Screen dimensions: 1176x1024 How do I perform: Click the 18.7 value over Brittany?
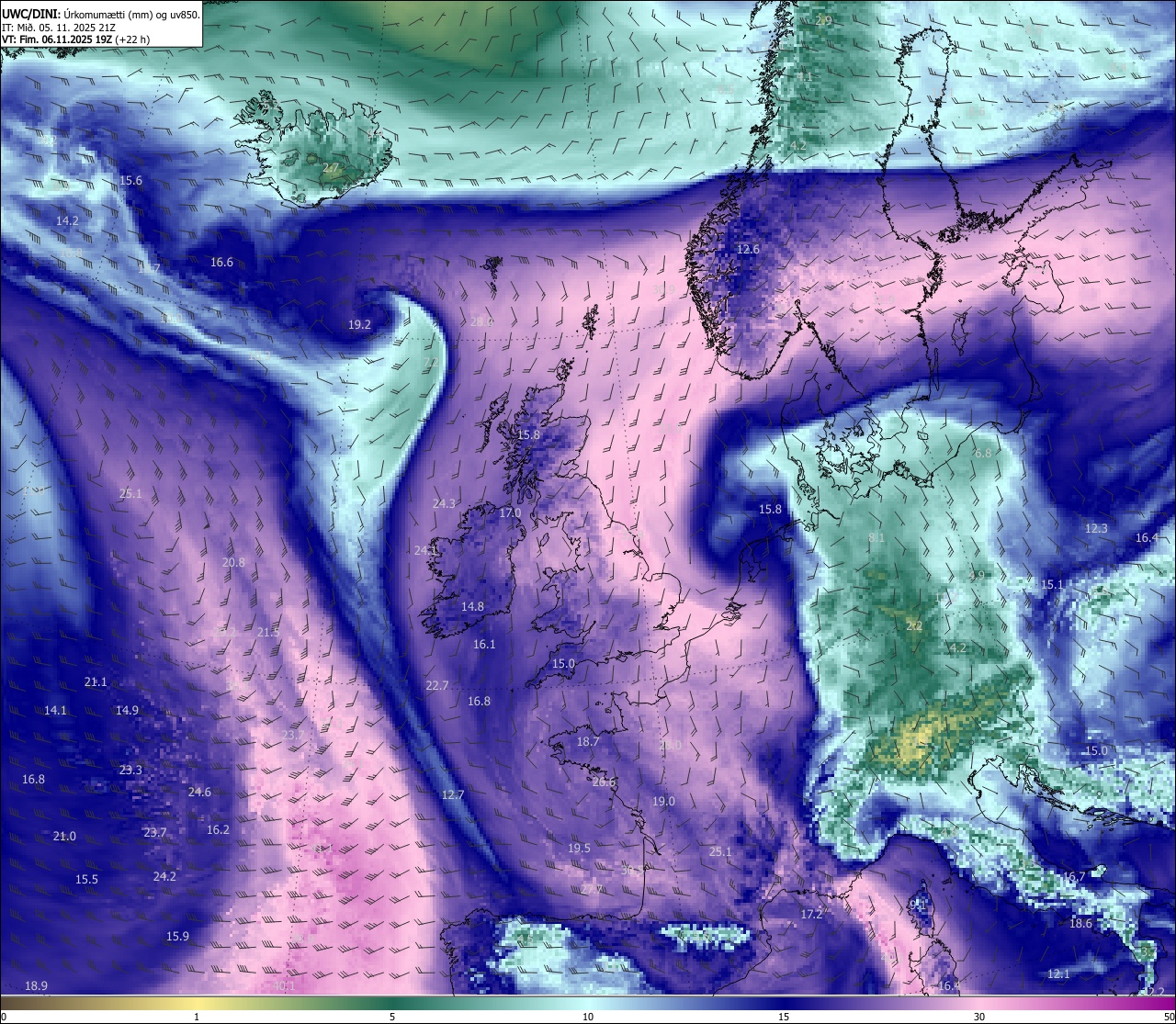click(588, 742)
